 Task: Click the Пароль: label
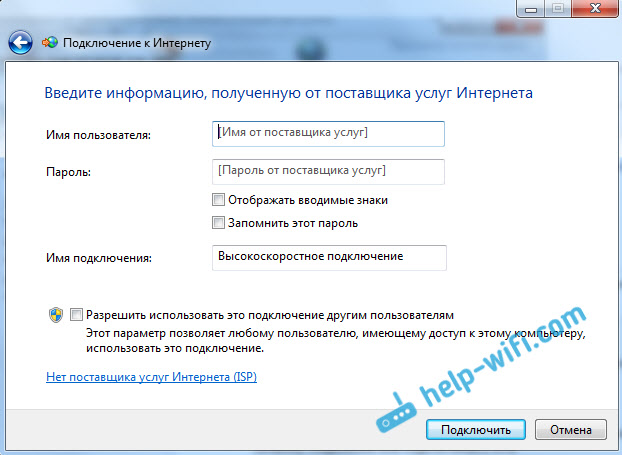(69, 172)
